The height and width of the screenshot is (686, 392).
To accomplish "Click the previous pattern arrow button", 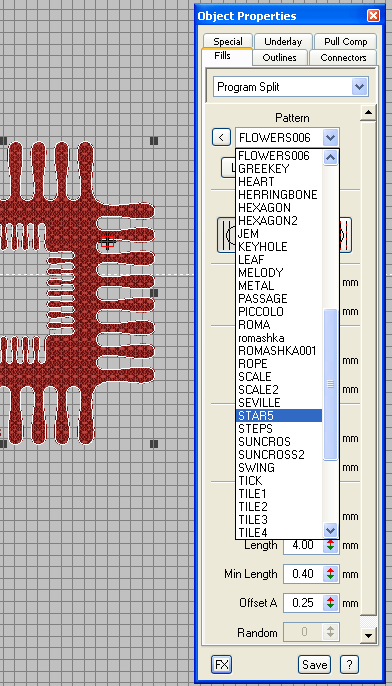I will tap(221, 138).
